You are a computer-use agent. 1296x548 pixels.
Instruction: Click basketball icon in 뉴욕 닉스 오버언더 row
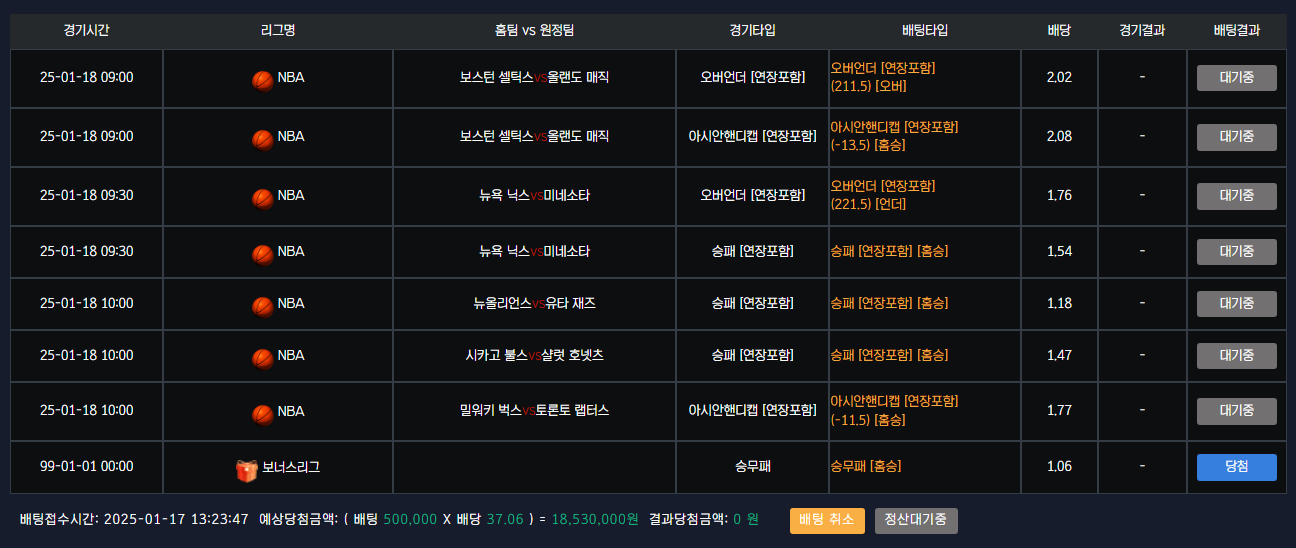pyautogui.click(x=262, y=198)
